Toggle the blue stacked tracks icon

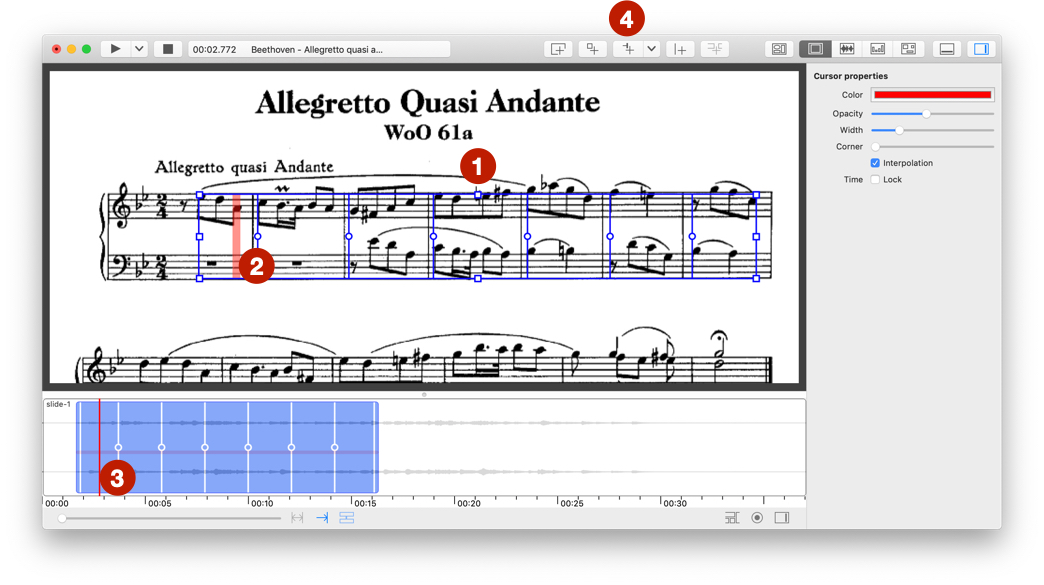pyautogui.click(x=347, y=518)
